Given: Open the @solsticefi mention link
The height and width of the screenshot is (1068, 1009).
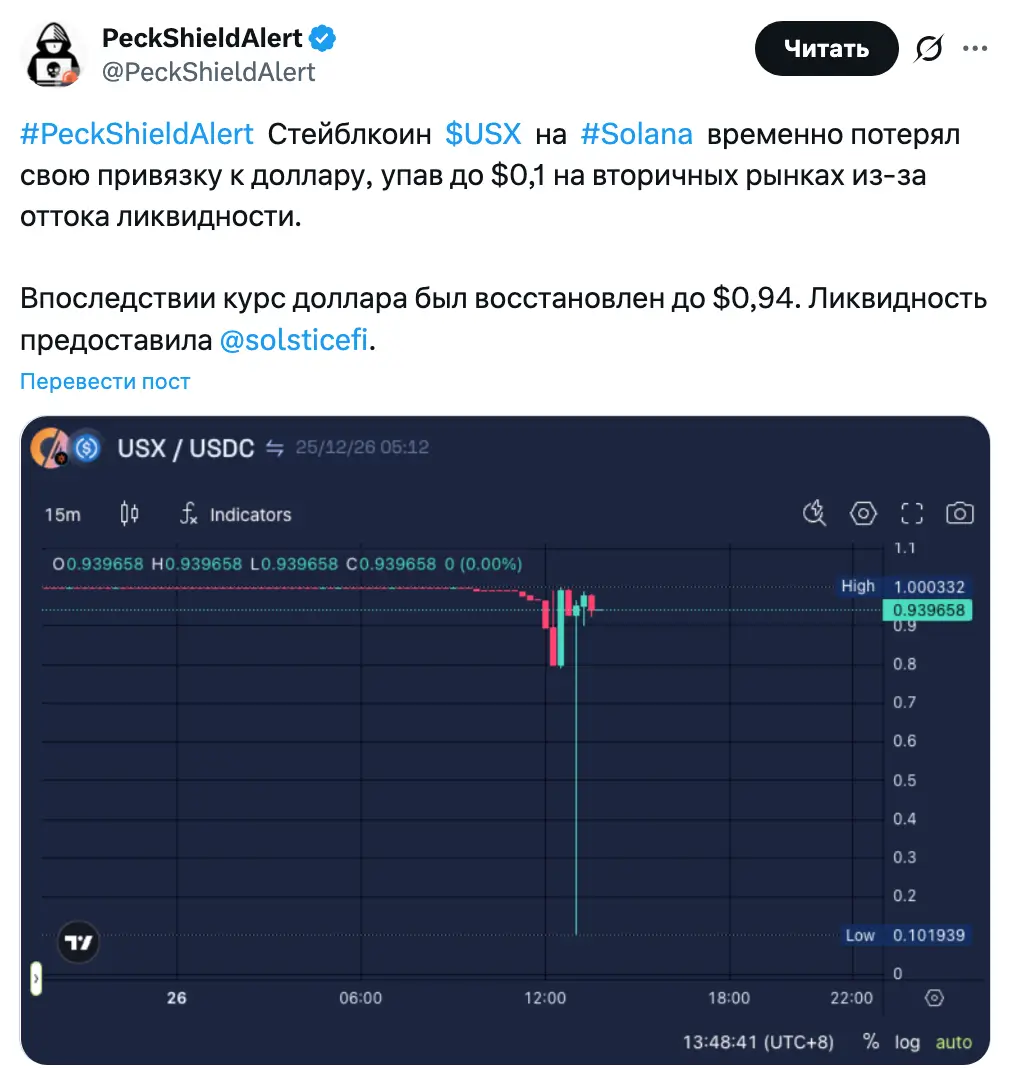Looking at the screenshot, I should click(x=294, y=341).
